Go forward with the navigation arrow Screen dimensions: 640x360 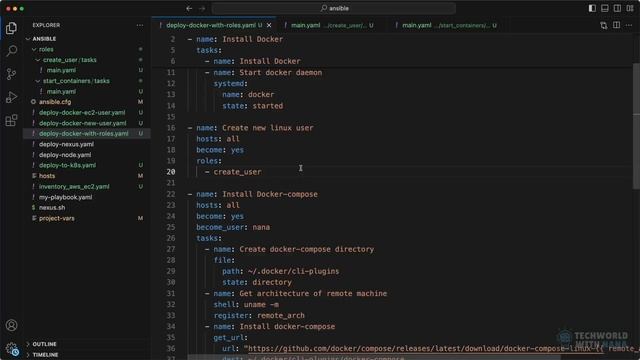pos(202,8)
